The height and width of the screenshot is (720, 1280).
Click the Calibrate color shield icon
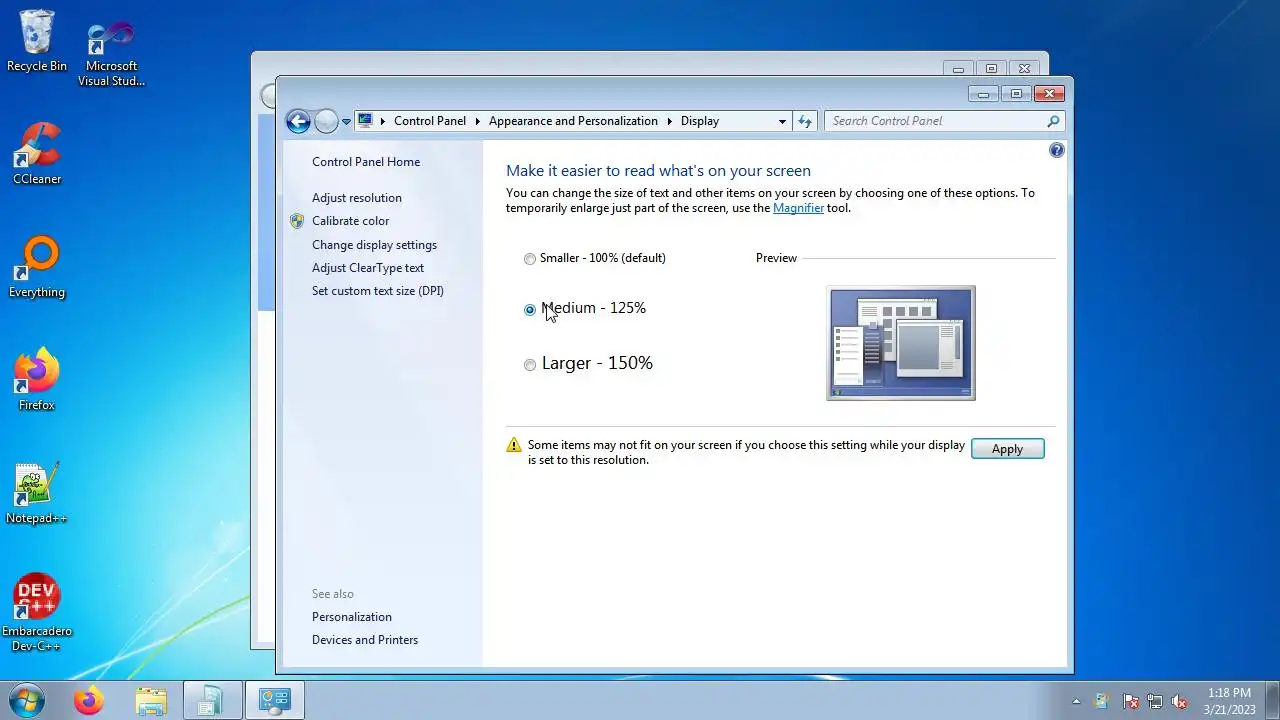pyautogui.click(x=297, y=221)
